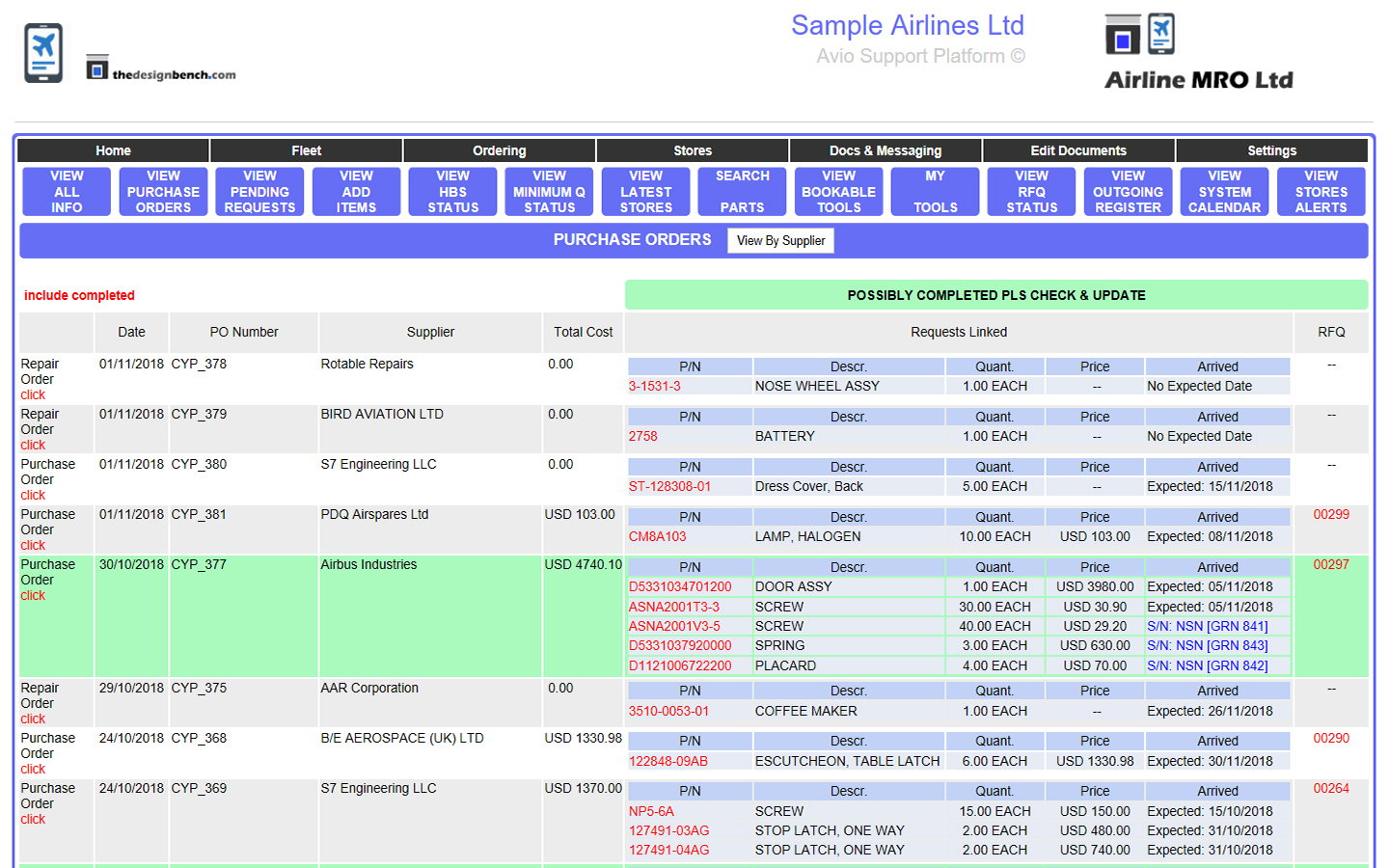
Task: Click the include completed link
Action: 79,295
